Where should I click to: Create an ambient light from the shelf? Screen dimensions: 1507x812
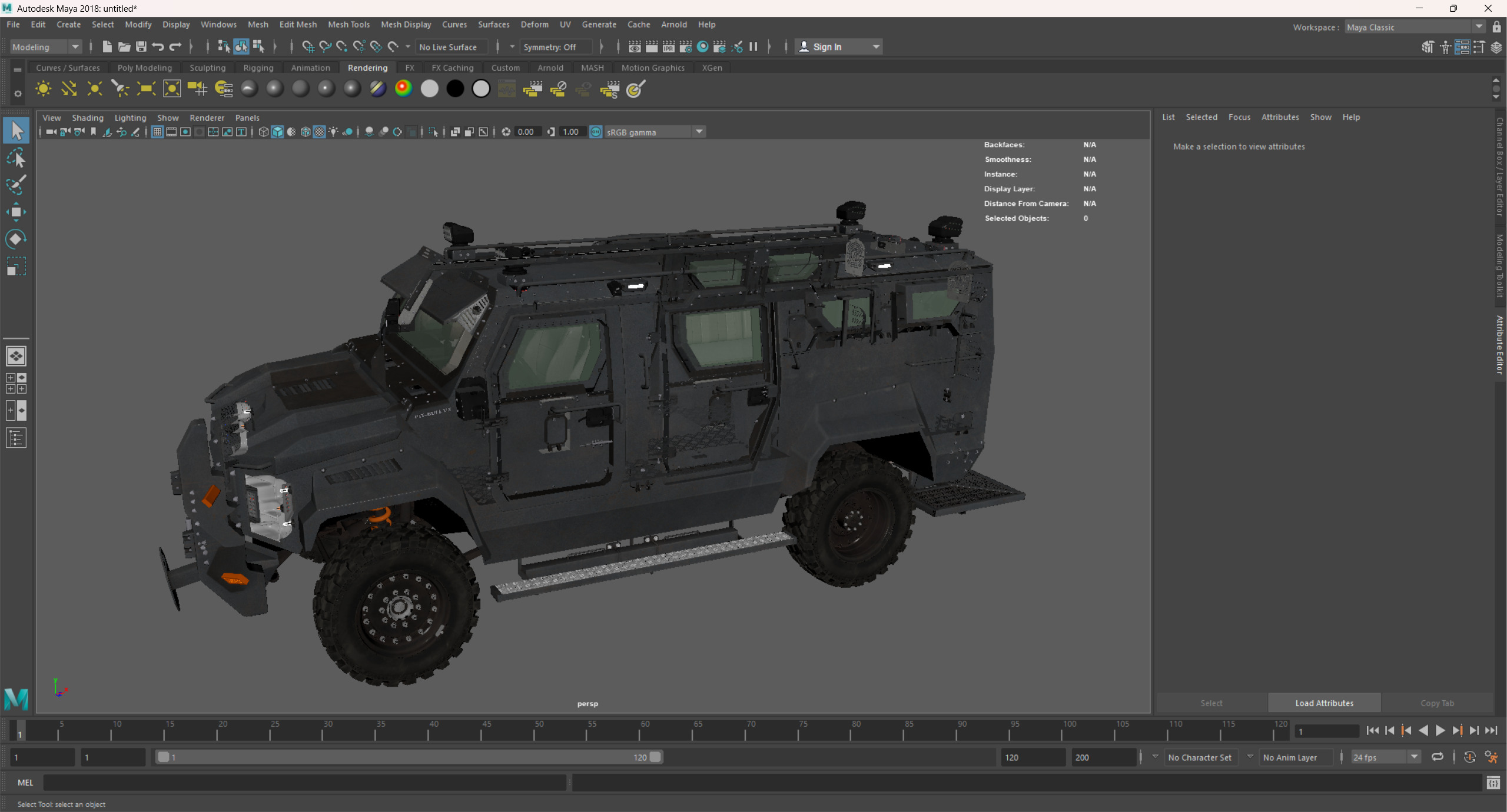click(x=43, y=89)
